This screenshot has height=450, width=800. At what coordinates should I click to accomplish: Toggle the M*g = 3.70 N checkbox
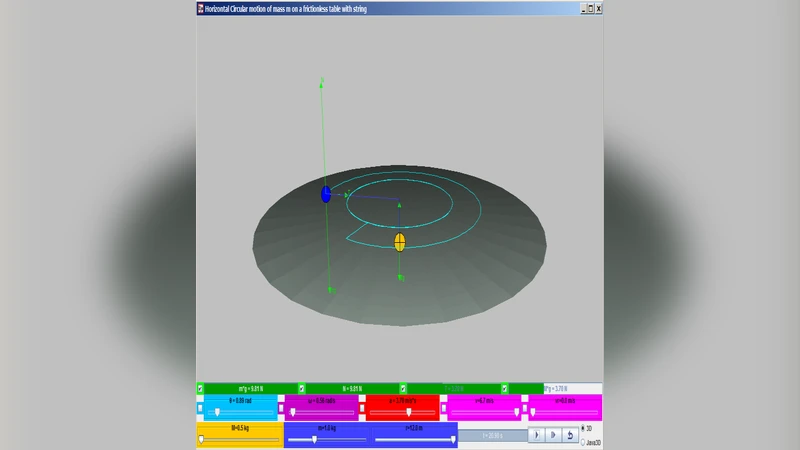coord(505,389)
